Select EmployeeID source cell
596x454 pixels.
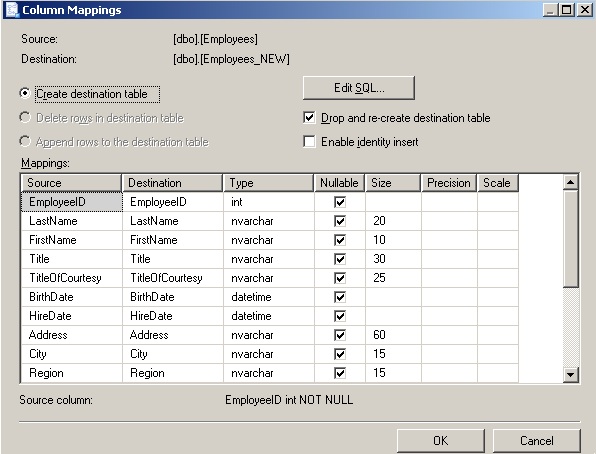point(72,202)
